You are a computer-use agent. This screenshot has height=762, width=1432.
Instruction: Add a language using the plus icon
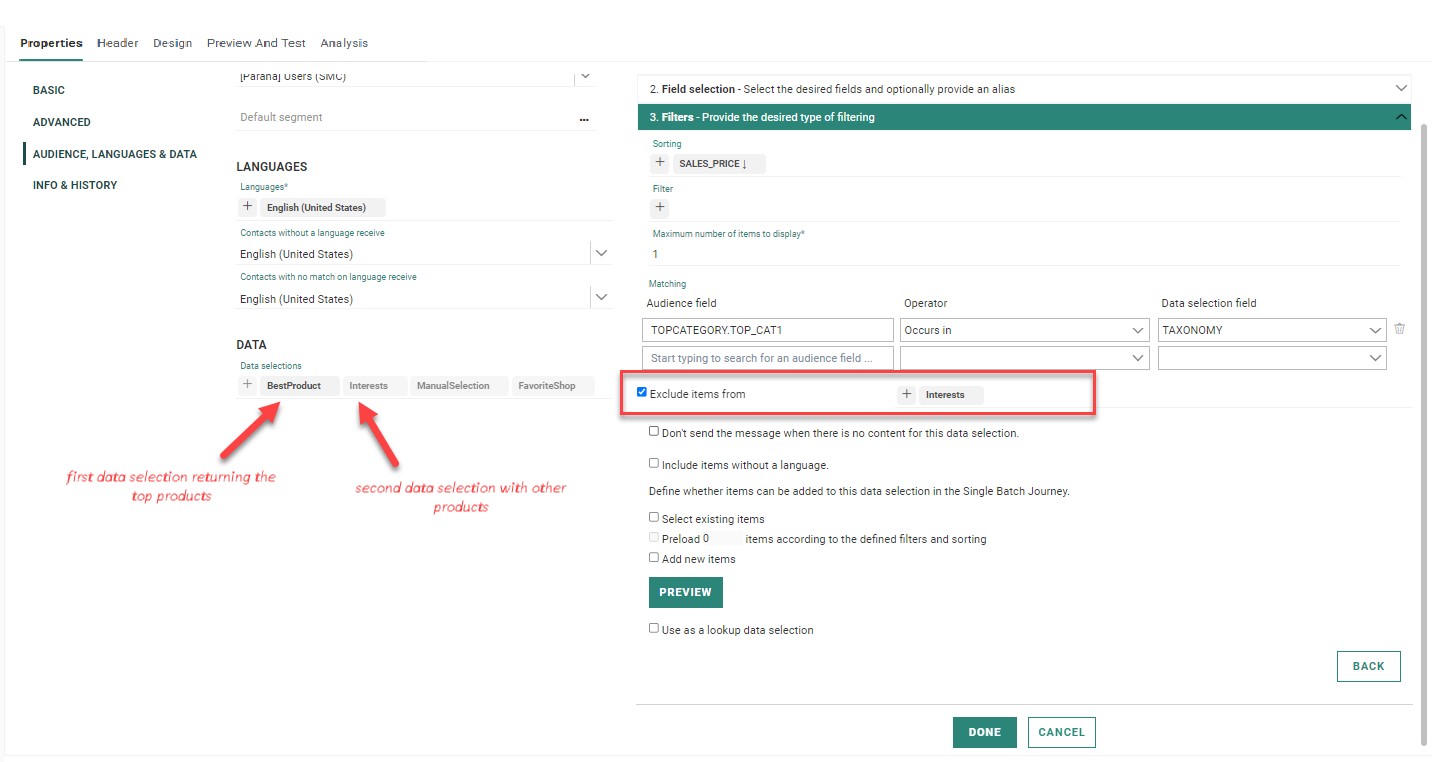click(x=248, y=207)
